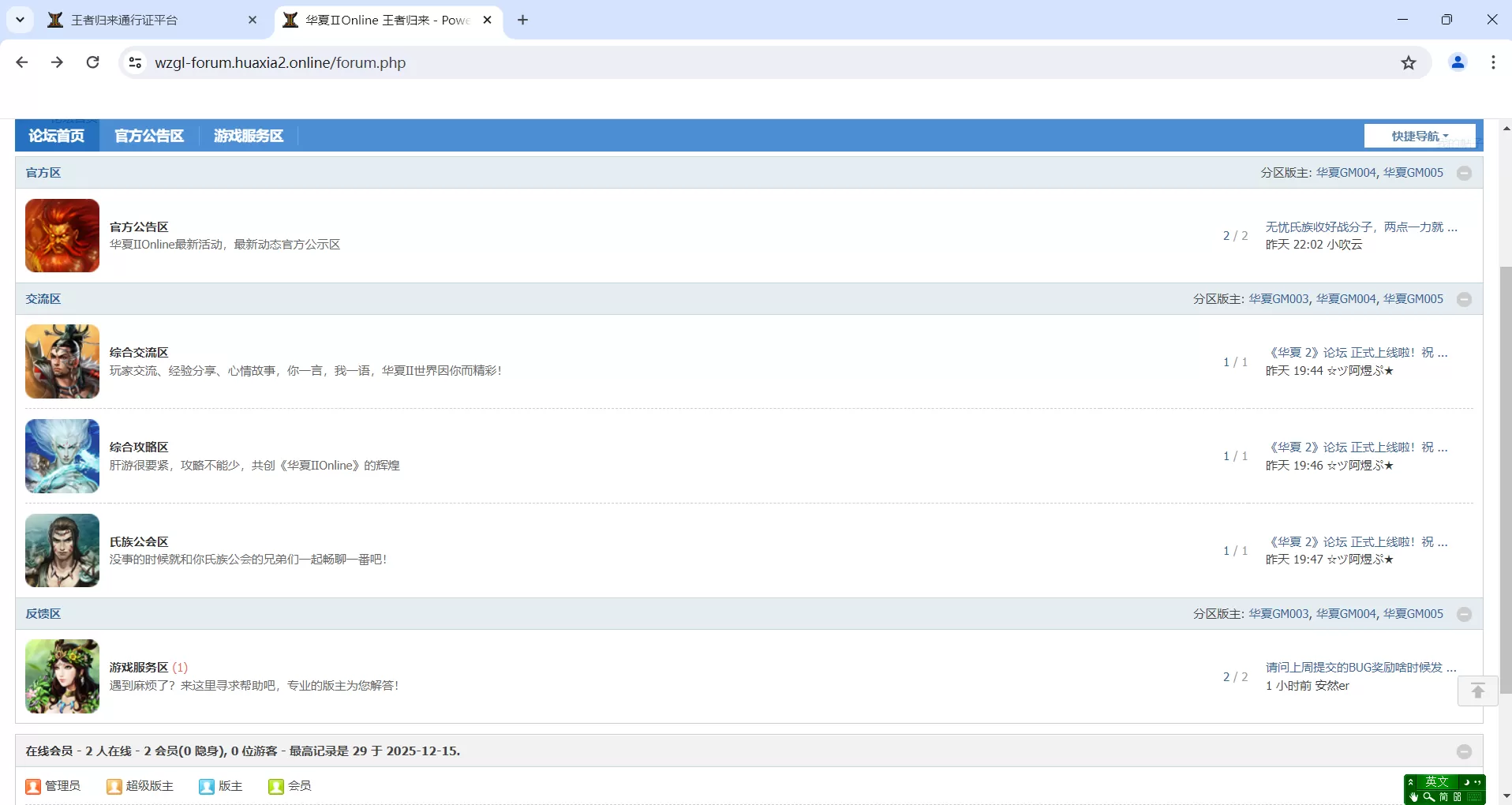Screen dimensions: 1512x805
Task: Switch to the 王者归来通行证平台 browser tab
Action: coord(150,20)
